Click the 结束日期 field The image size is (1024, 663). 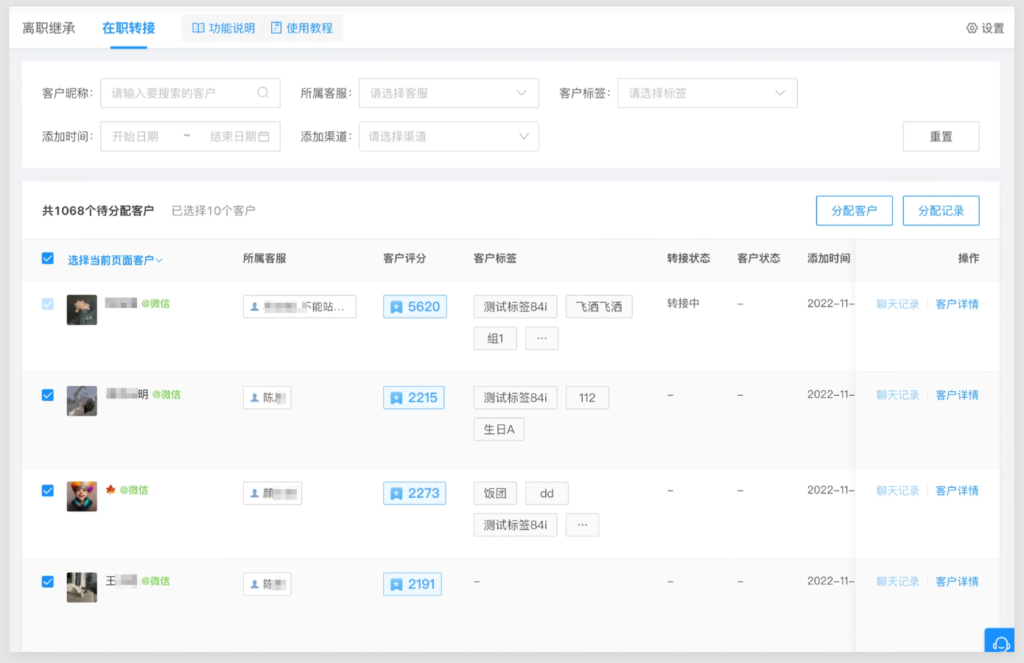(x=232, y=137)
